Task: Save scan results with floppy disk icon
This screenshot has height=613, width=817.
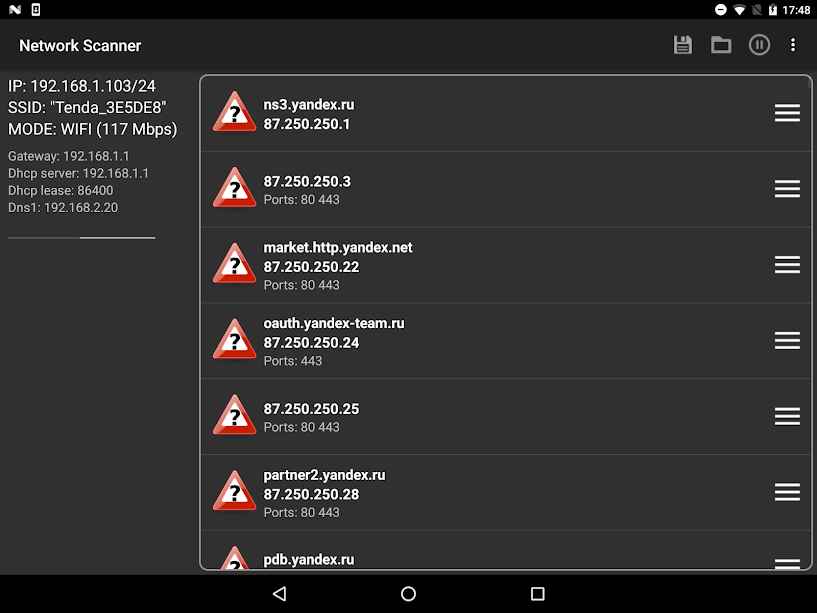Action: [x=683, y=45]
